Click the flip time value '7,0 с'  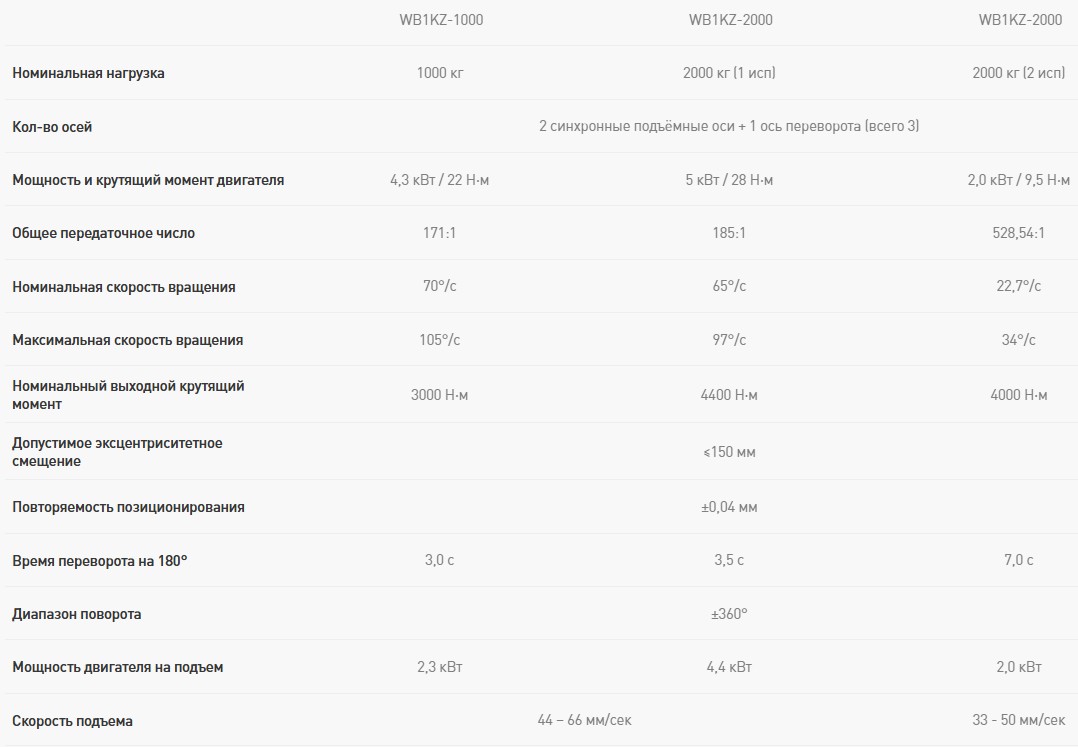pyautogui.click(x=1018, y=560)
